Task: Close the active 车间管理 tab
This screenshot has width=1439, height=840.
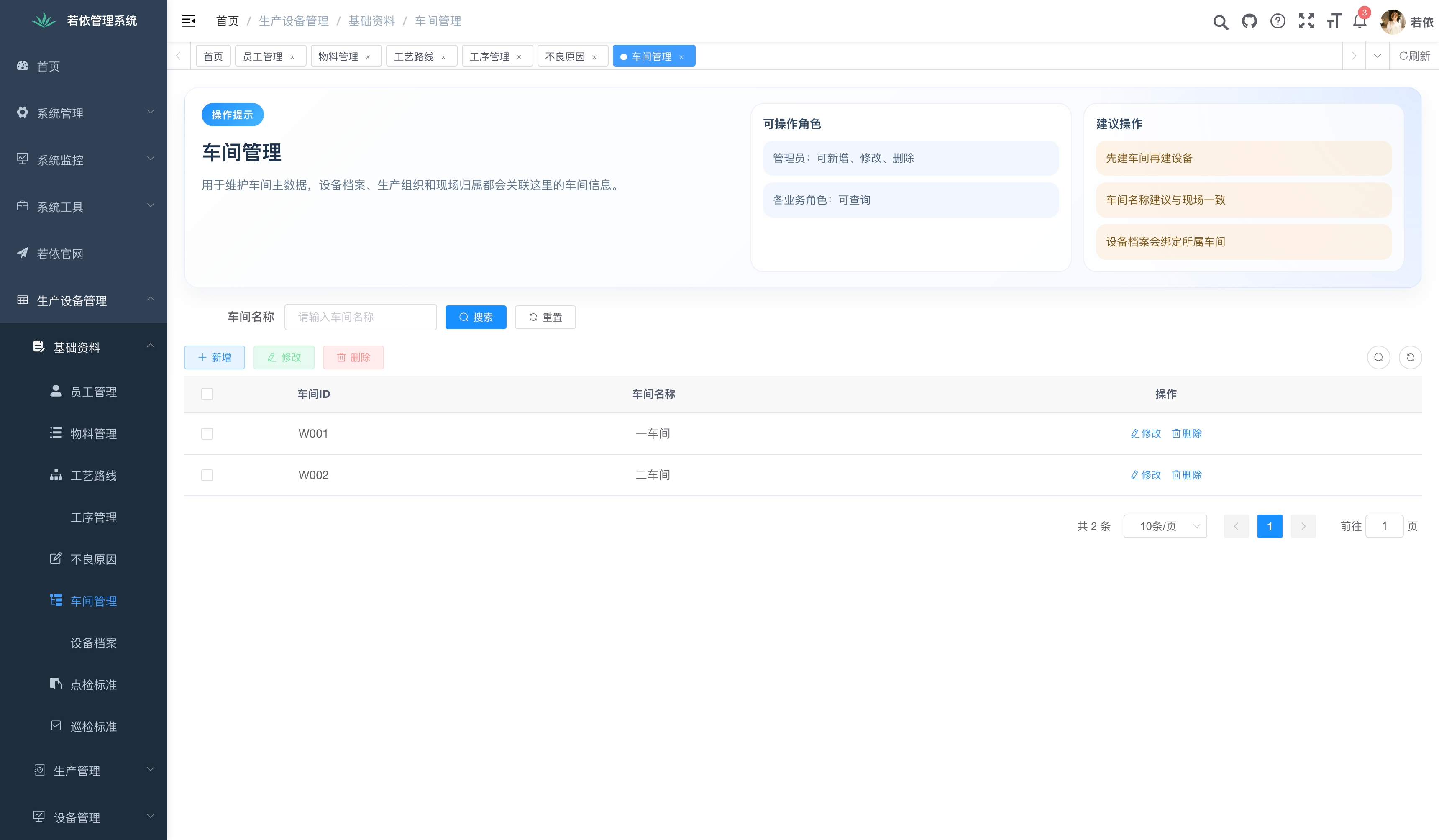Action: point(681,57)
